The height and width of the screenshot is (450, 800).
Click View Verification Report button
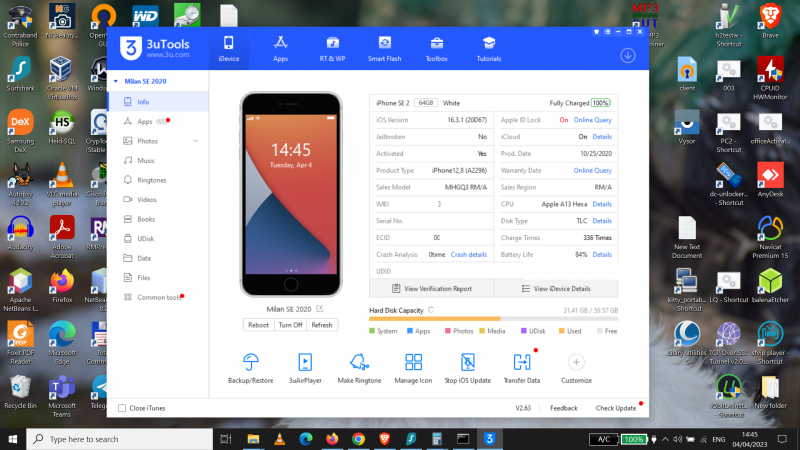click(x=432, y=289)
